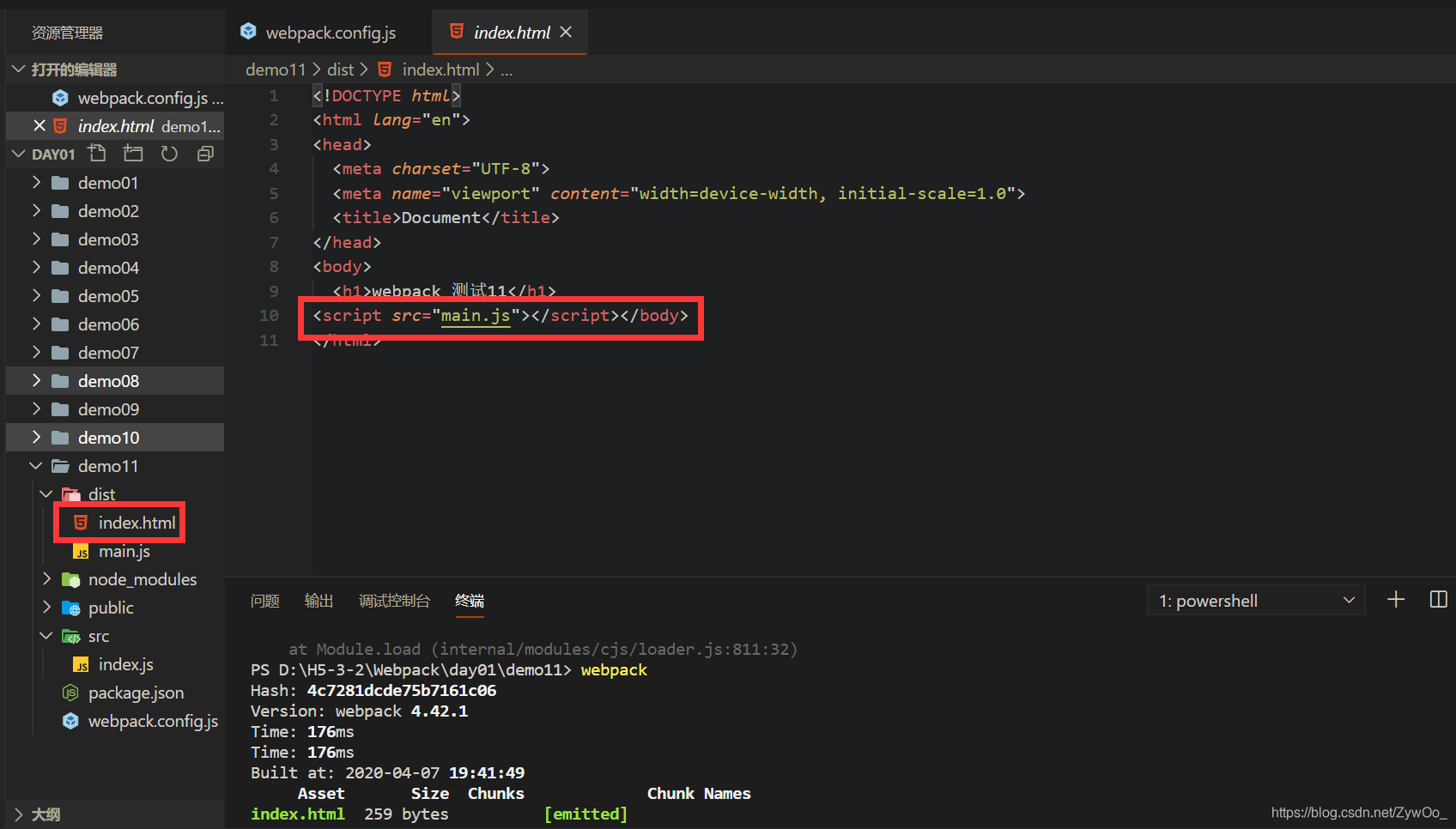Screen dimensions: 1456x829
Task: Click the breadcrumb ellipsis symbol
Action: point(507,70)
